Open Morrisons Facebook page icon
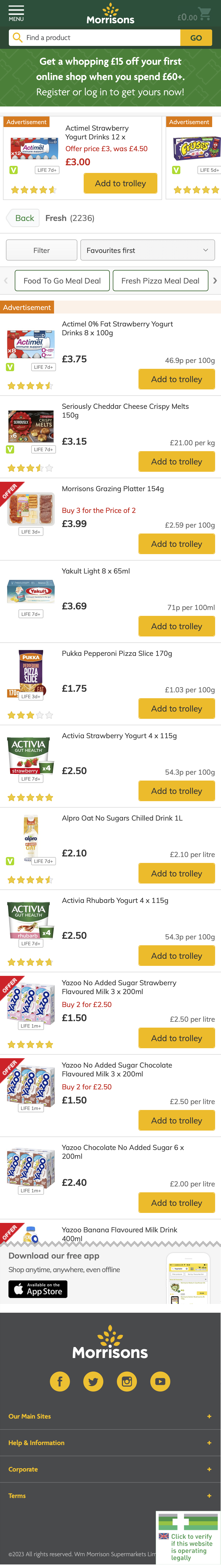 click(60, 1381)
